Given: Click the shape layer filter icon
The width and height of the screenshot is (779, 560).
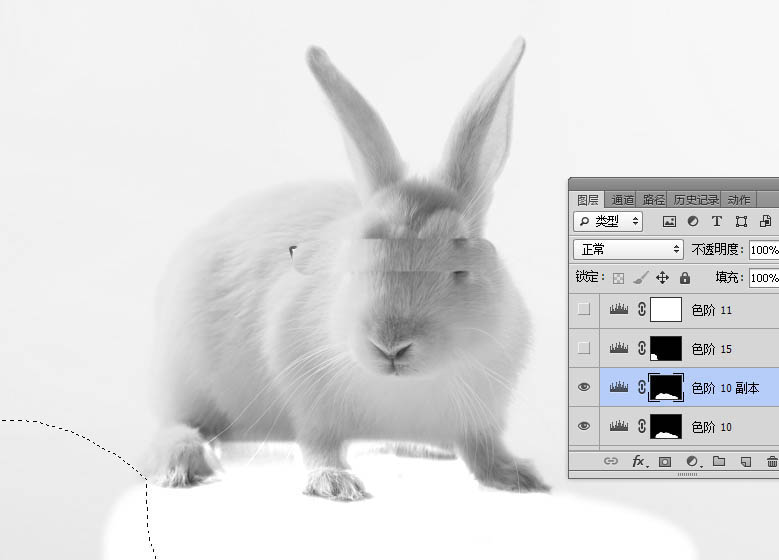Looking at the screenshot, I should pos(741,221).
